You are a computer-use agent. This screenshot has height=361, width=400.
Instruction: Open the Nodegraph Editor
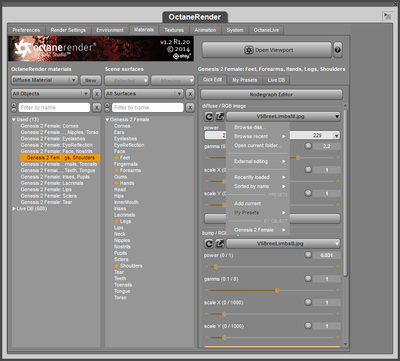(x=271, y=95)
